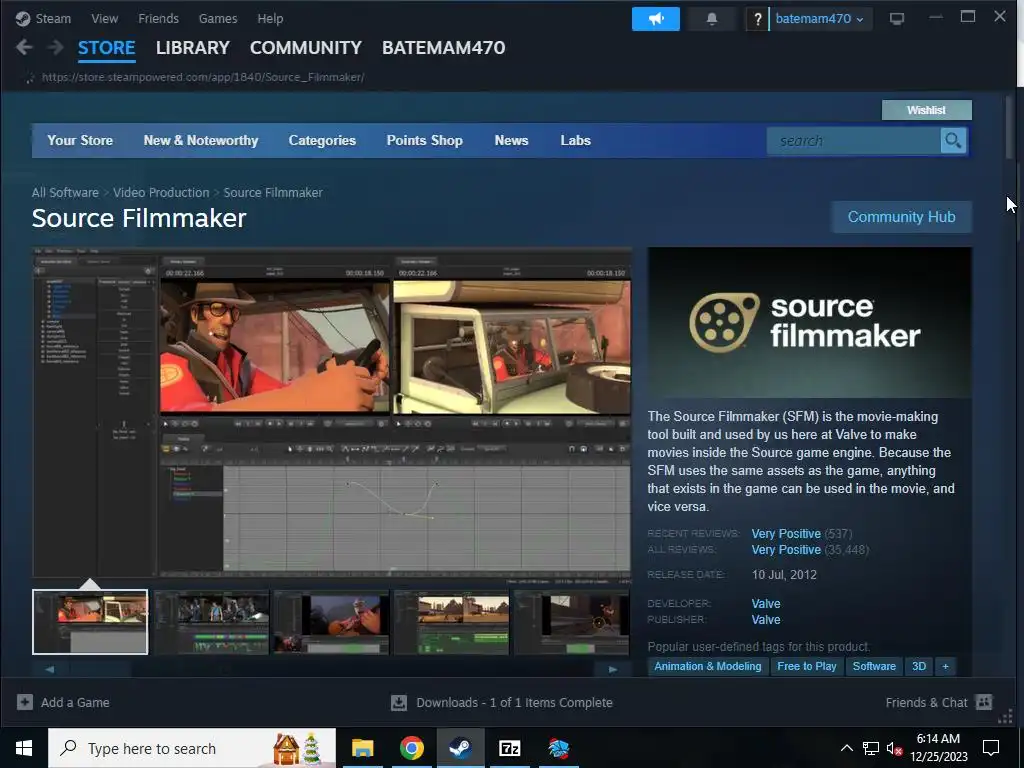Open Google Chrome from taskbar

[412, 748]
